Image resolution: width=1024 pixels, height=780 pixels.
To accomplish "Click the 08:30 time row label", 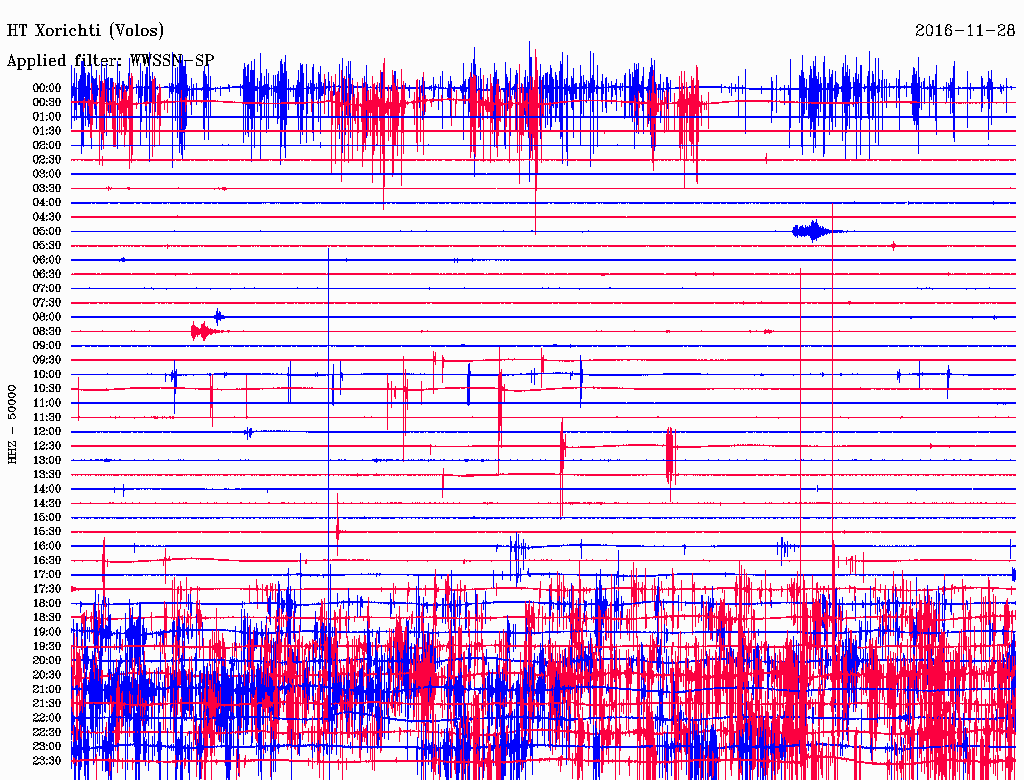I will click(47, 331).
